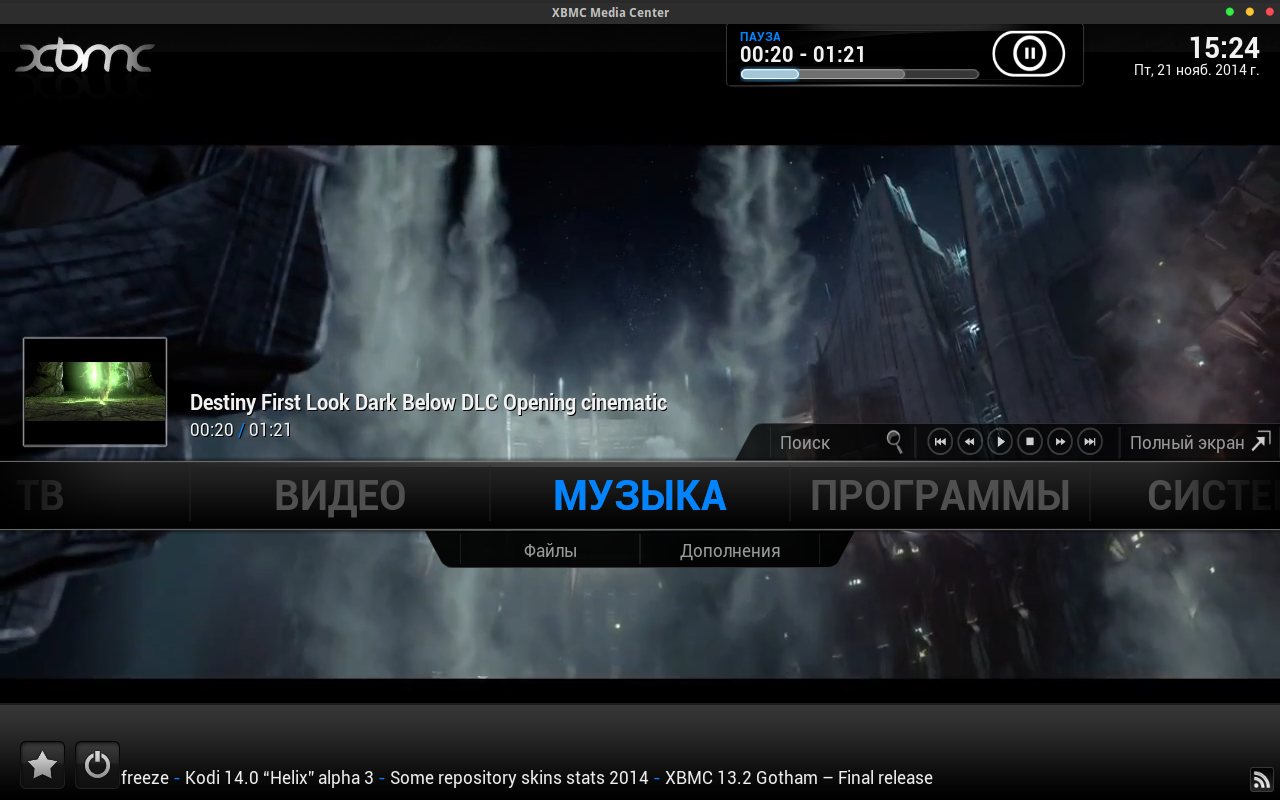Click the XBMC Media Center window title
Image resolution: width=1280 pixels, height=800 pixels.
pyautogui.click(x=610, y=12)
